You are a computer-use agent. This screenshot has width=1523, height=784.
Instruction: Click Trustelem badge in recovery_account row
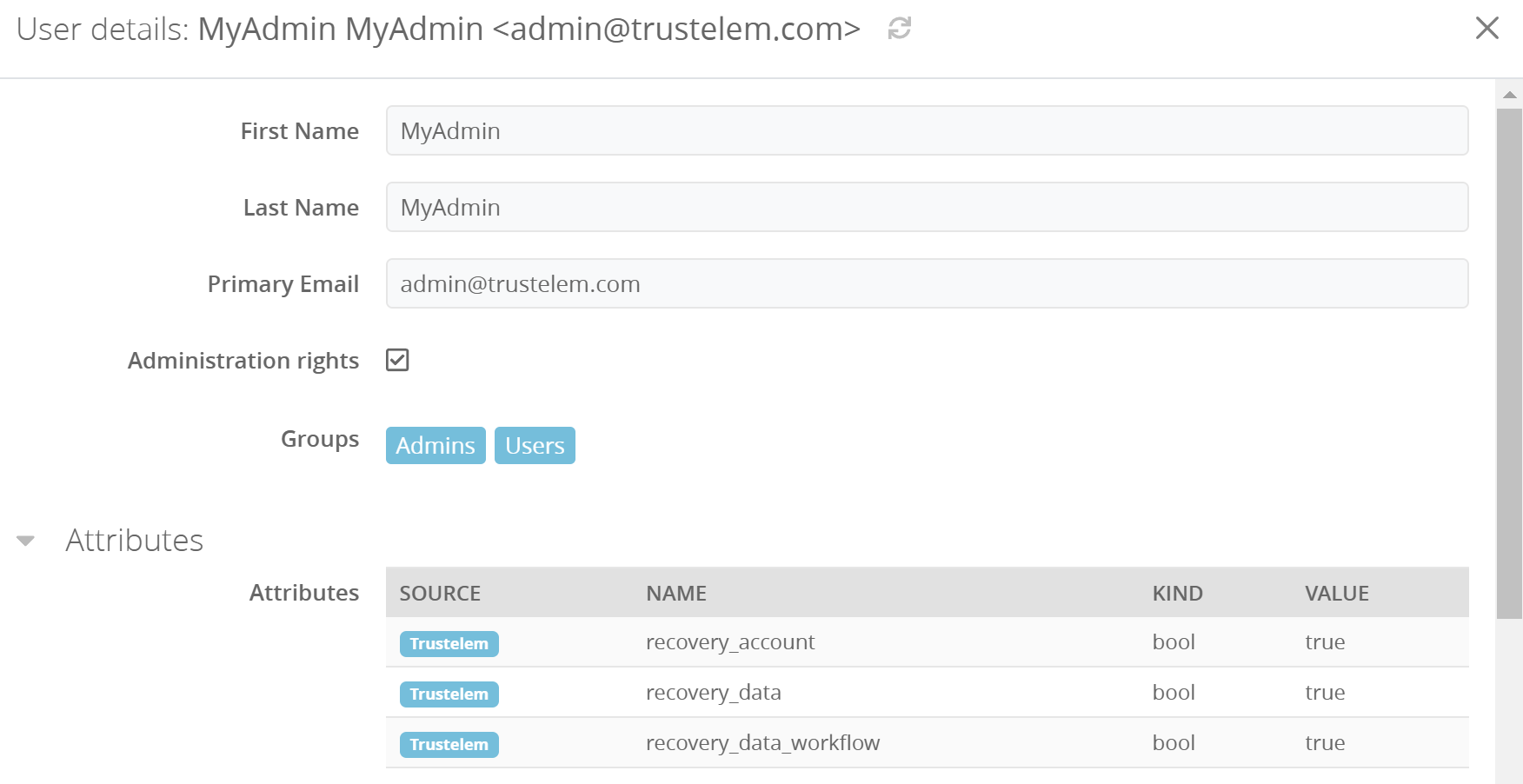click(449, 644)
